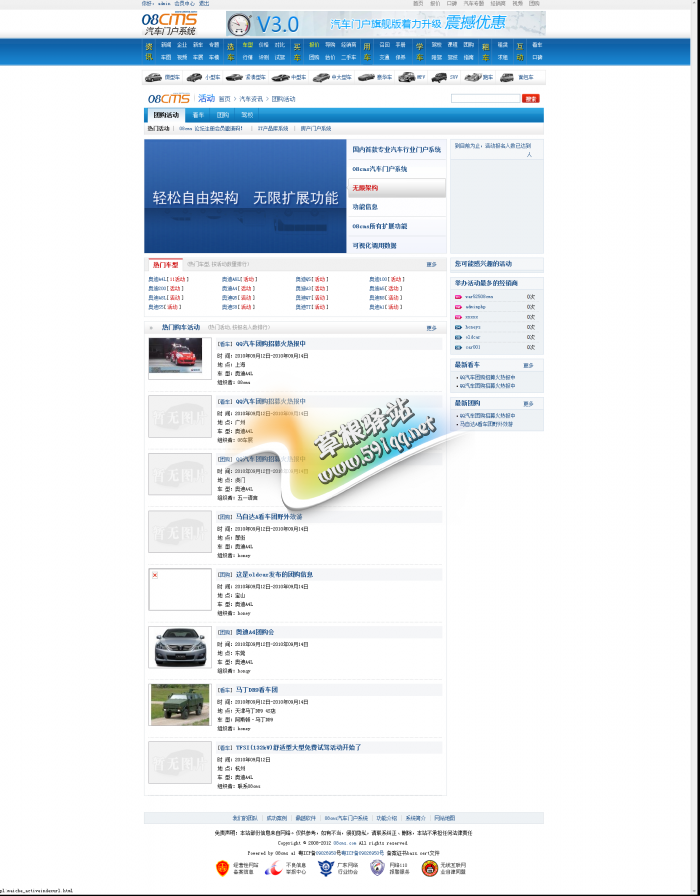700x896 pixels.
Task: Open 这是oldcar发布的团购信息 activity title
Action: click(274, 574)
